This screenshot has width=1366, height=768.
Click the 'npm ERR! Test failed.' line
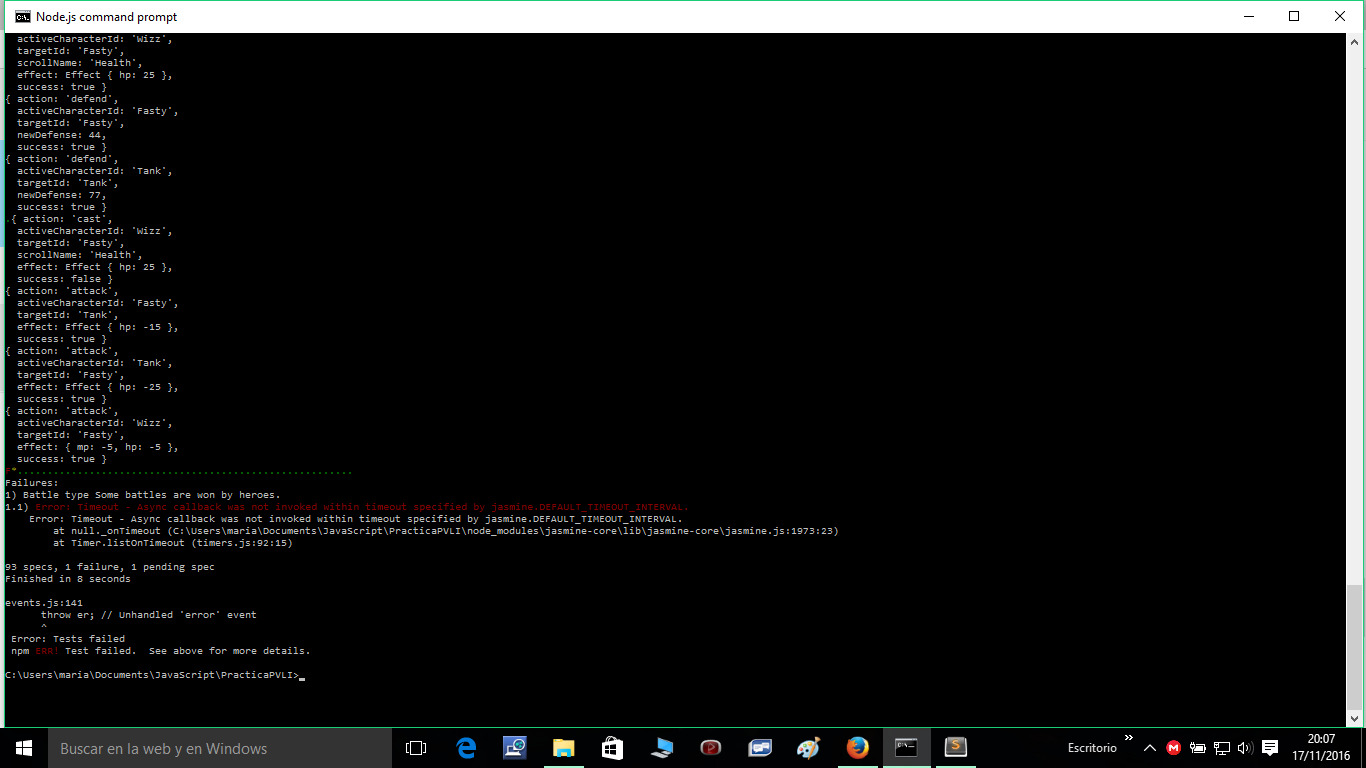click(x=161, y=651)
